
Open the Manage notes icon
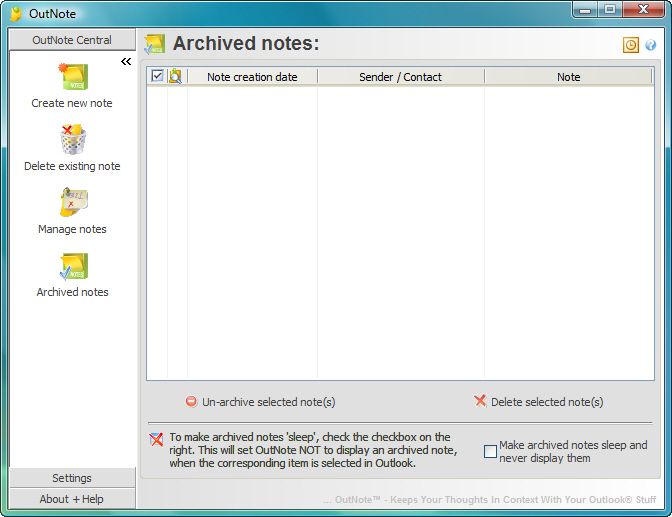[73, 202]
